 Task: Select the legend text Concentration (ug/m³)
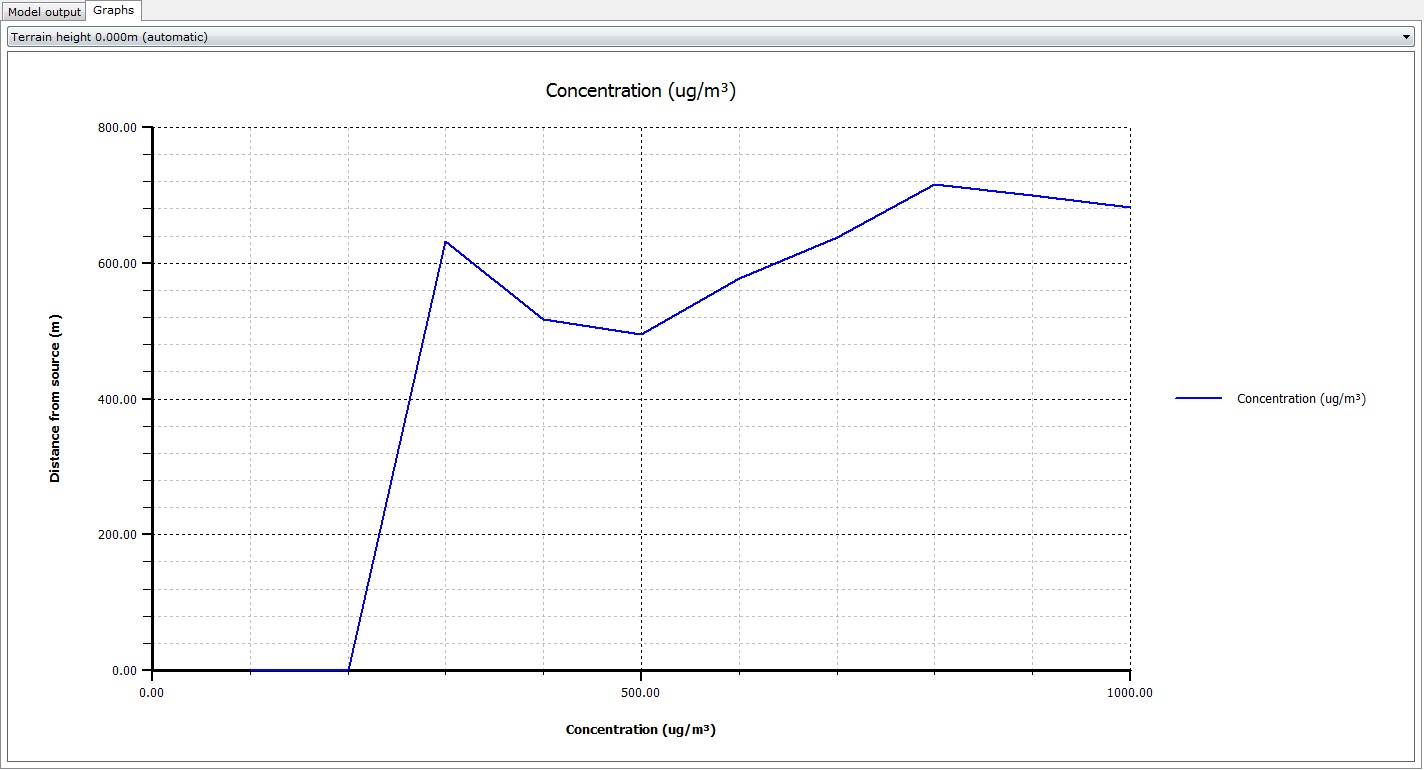(1301, 399)
